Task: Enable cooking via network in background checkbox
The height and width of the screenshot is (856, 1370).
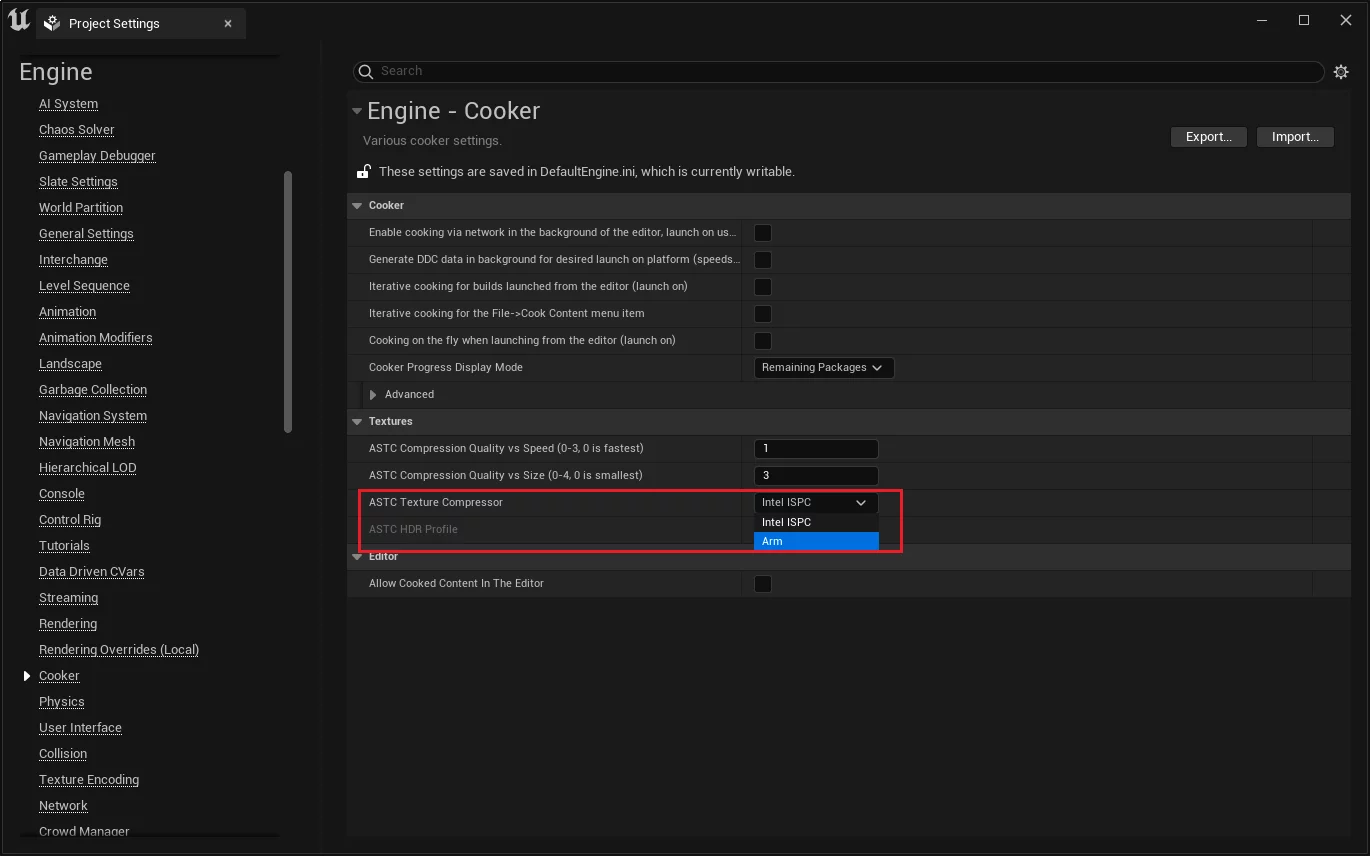Action: pyautogui.click(x=762, y=233)
